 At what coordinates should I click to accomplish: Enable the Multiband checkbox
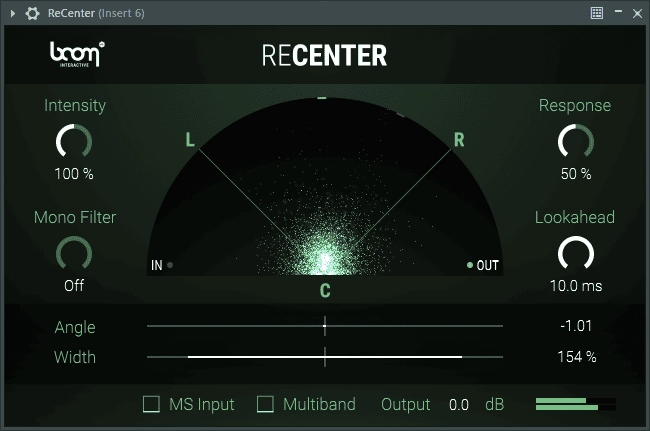point(265,404)
